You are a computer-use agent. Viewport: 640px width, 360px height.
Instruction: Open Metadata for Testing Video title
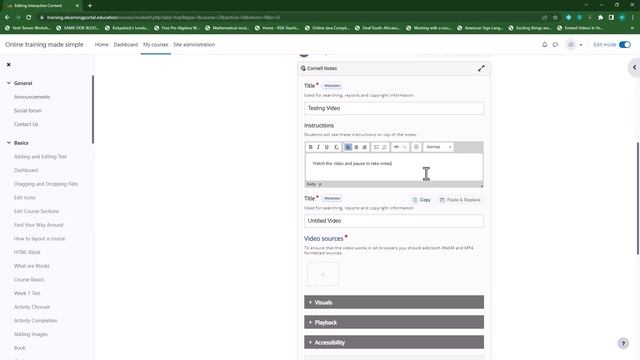pos(332,86)
